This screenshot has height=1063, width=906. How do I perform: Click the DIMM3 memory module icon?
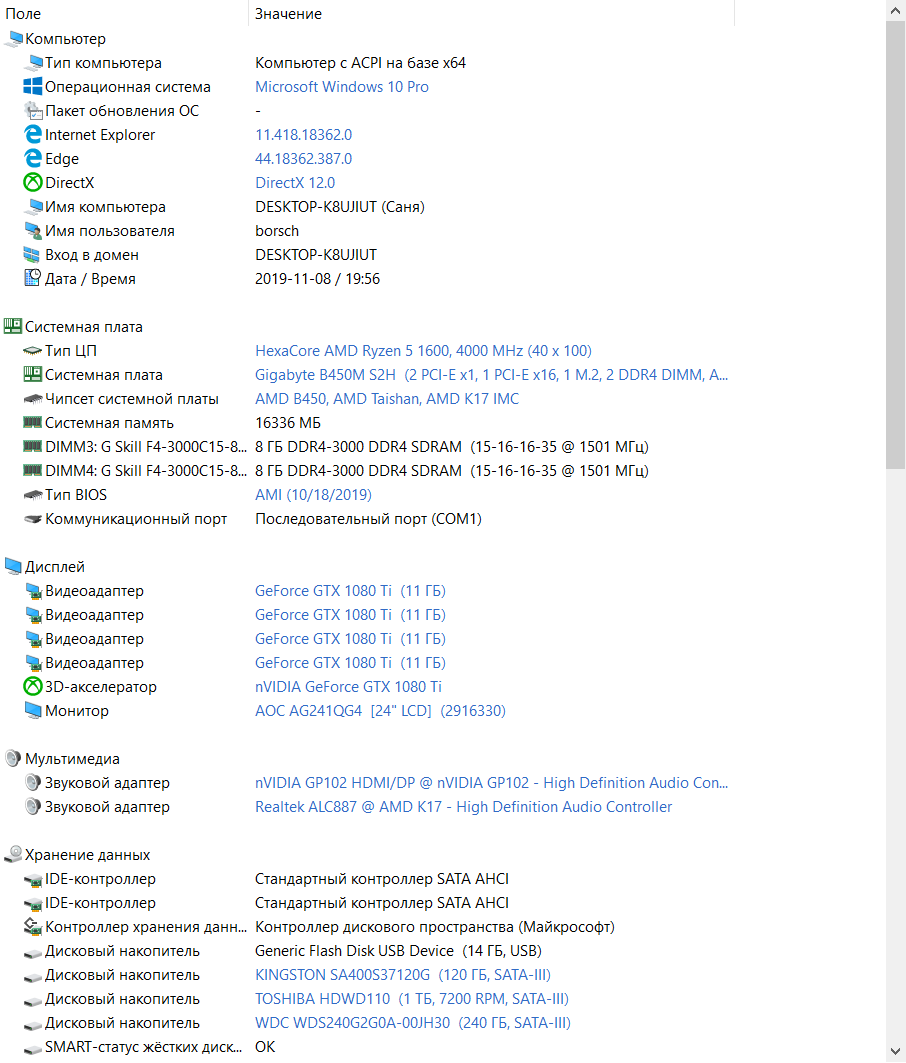coord(33,447)
